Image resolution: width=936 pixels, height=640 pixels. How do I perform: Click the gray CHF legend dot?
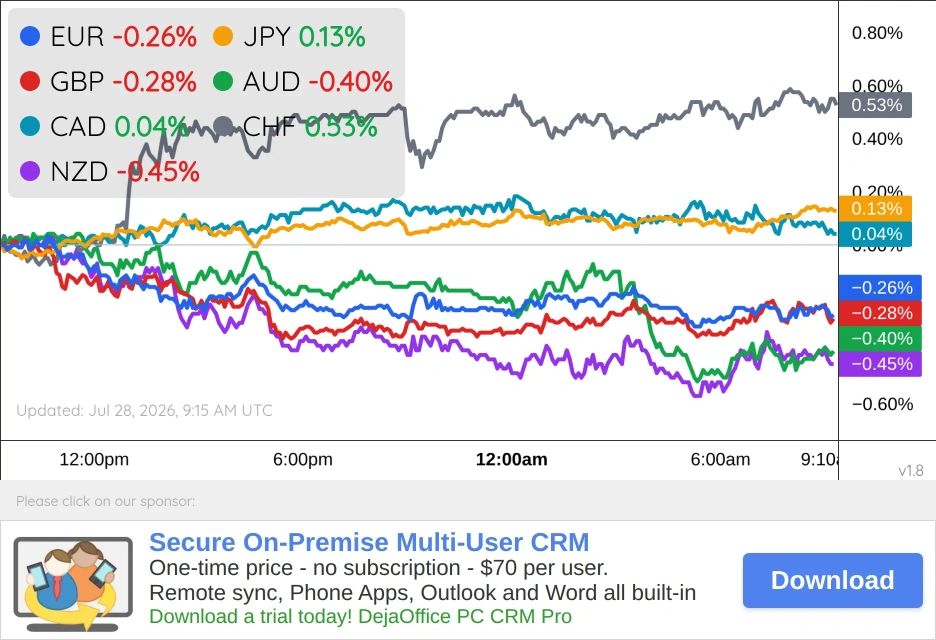click(223, 126)
